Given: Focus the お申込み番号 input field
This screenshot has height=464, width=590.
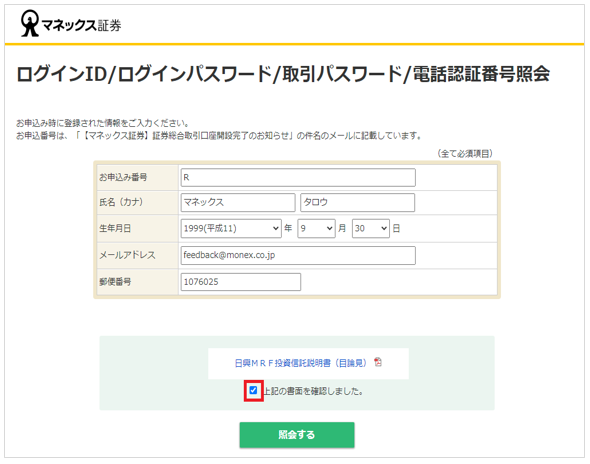Looking at the screenshot, I should point(298,177).
